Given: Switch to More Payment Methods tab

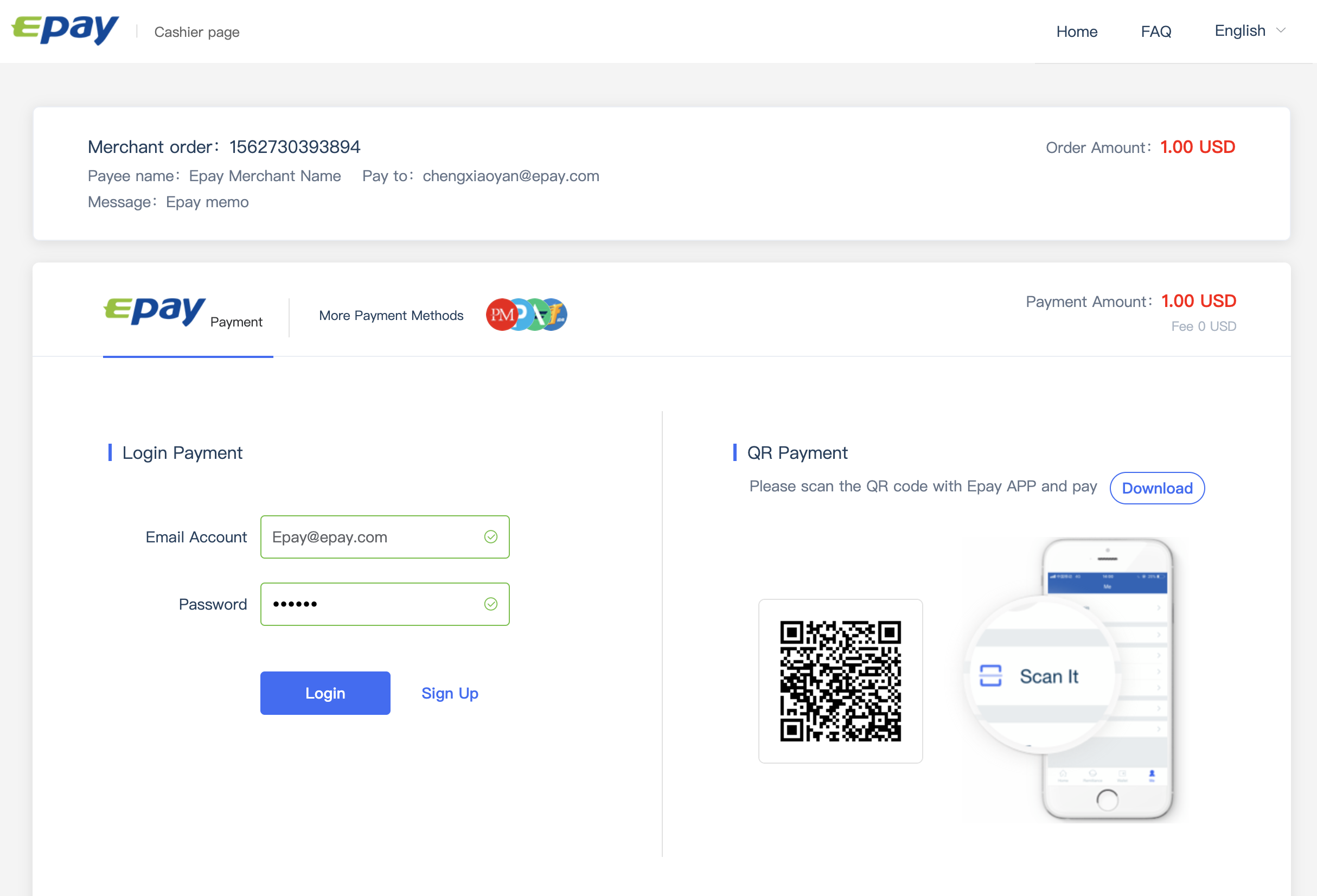Looking at the screenshot, I should coord(391,316).
